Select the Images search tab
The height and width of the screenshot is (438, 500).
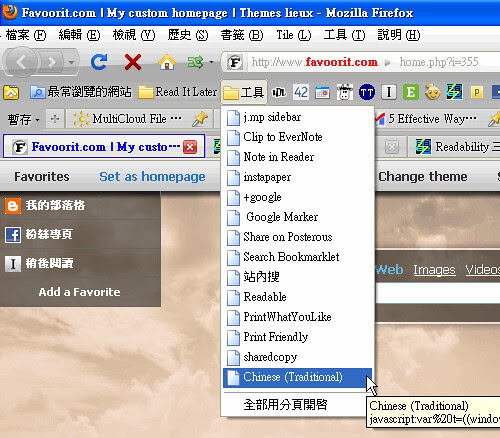(x=434, y=269)
